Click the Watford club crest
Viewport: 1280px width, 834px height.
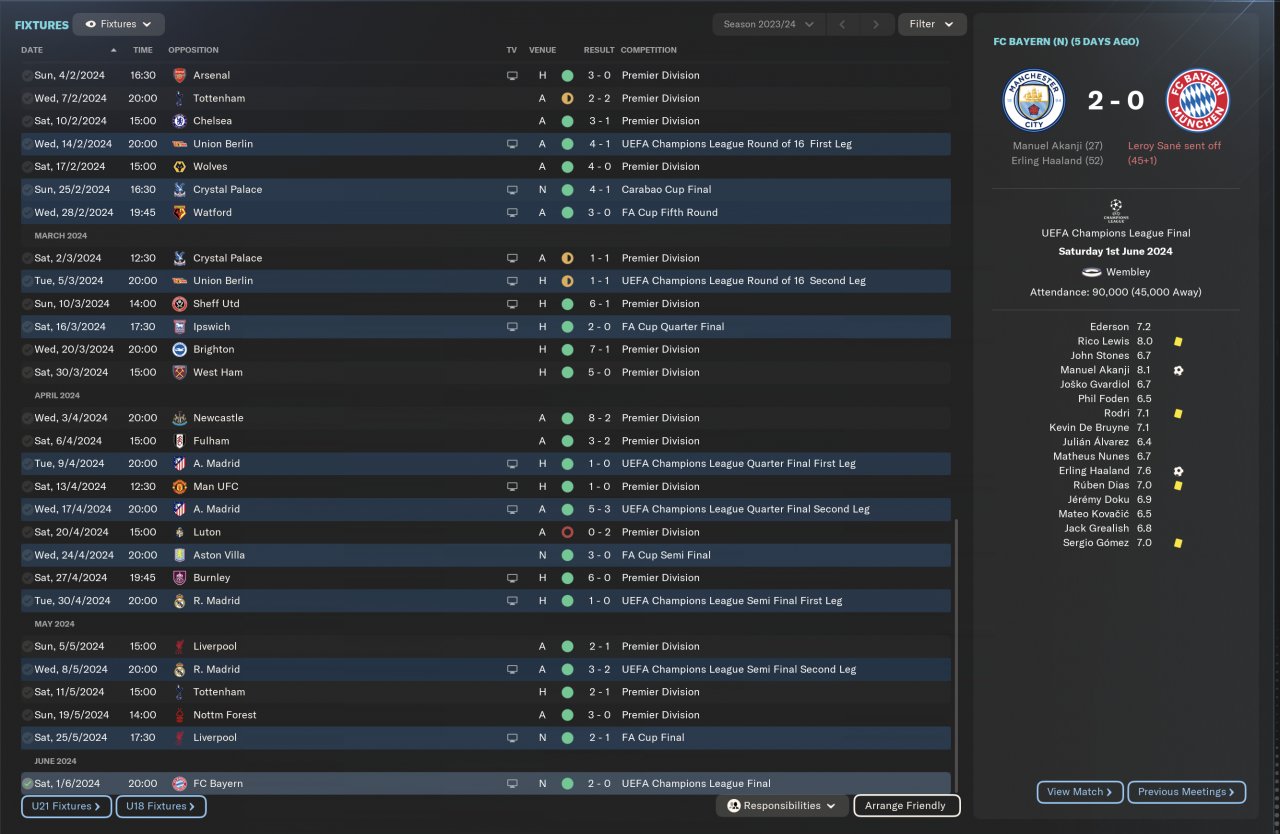pyautogui.click(x=179, y=213)
